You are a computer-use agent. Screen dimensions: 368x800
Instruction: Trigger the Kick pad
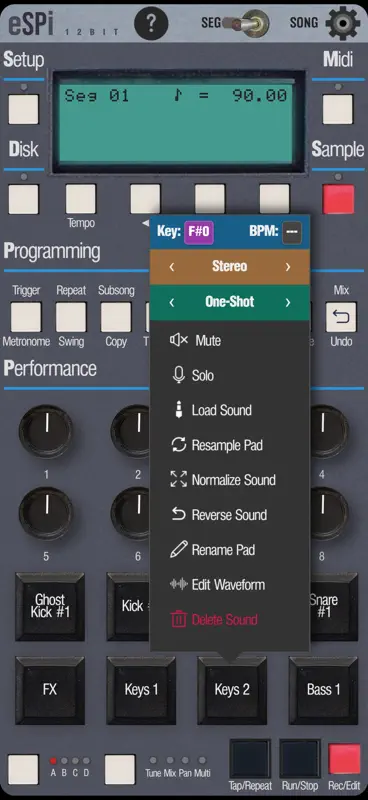[x=128, y=606]
